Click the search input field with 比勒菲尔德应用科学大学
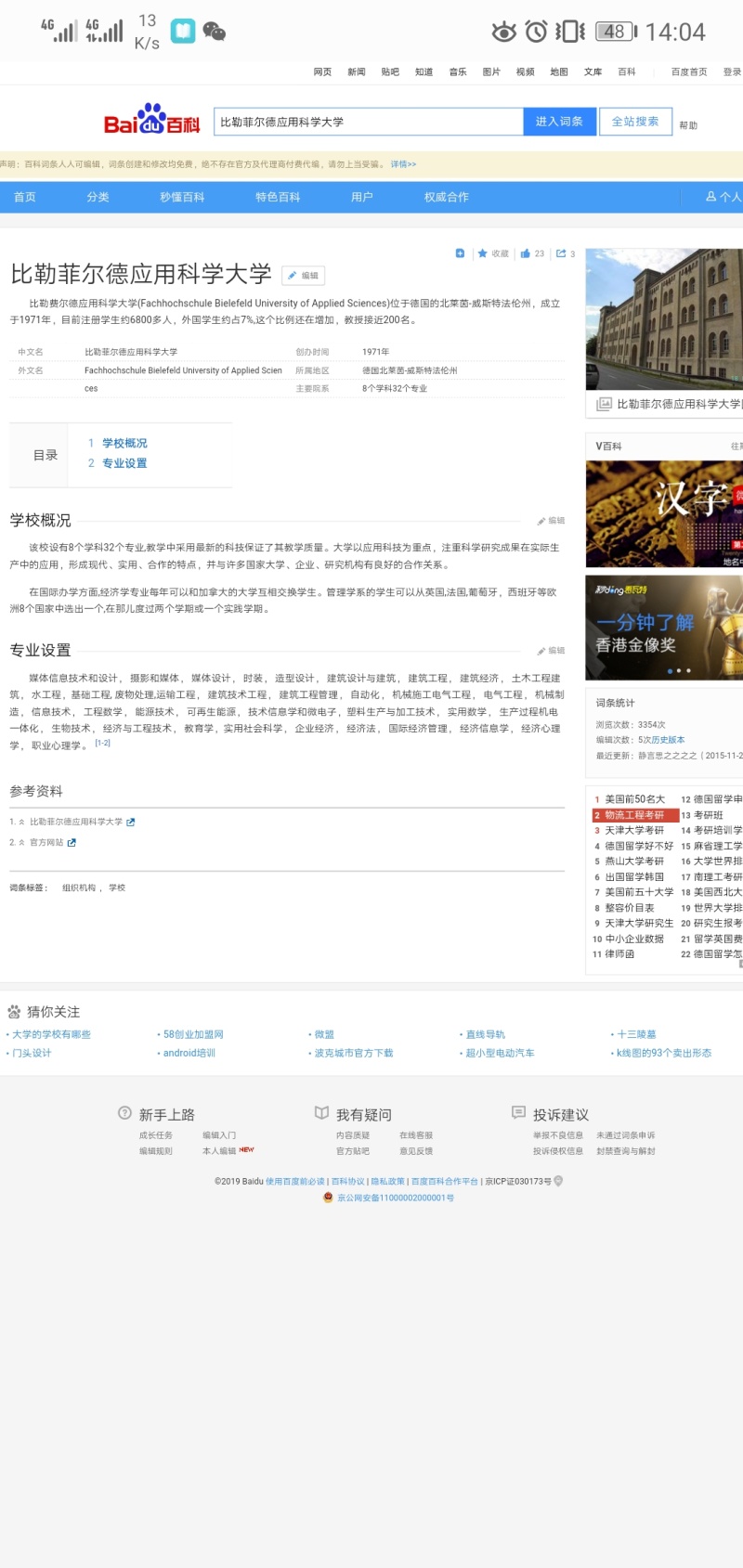Screen dimensions: 743x1568 (369, 122)
